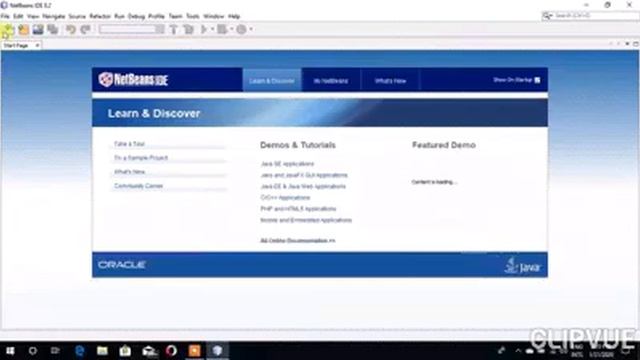
Task: Open the Community Corner link
Action: (138, 186)
